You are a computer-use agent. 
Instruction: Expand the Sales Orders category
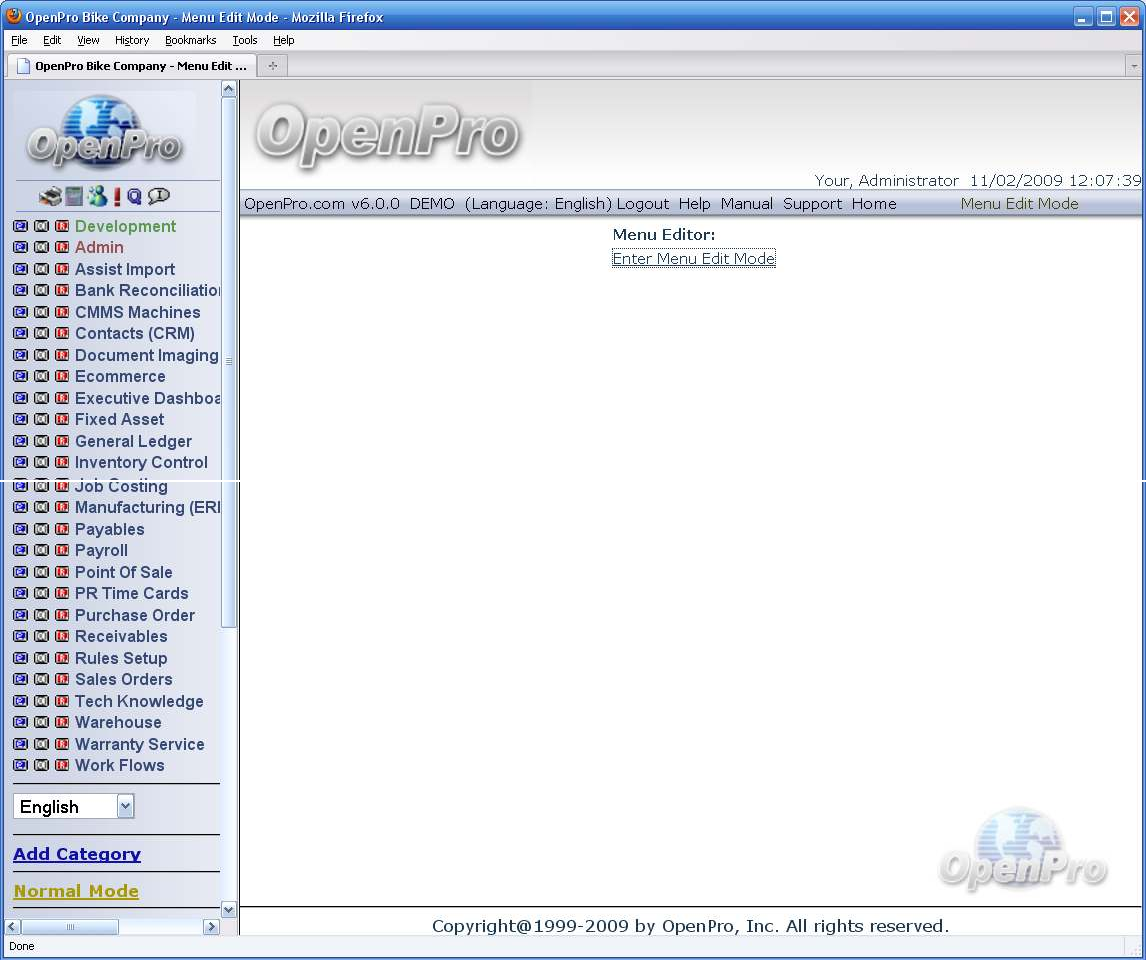123,680
